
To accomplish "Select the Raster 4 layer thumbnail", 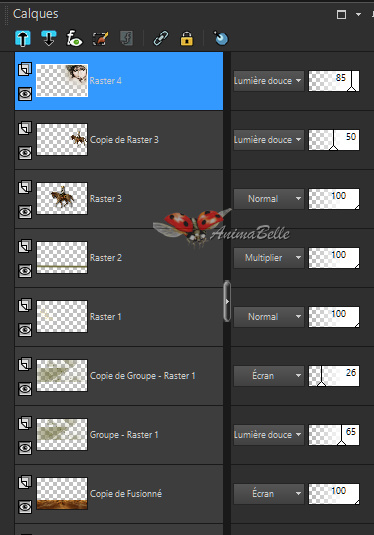I will coord(62,81).
